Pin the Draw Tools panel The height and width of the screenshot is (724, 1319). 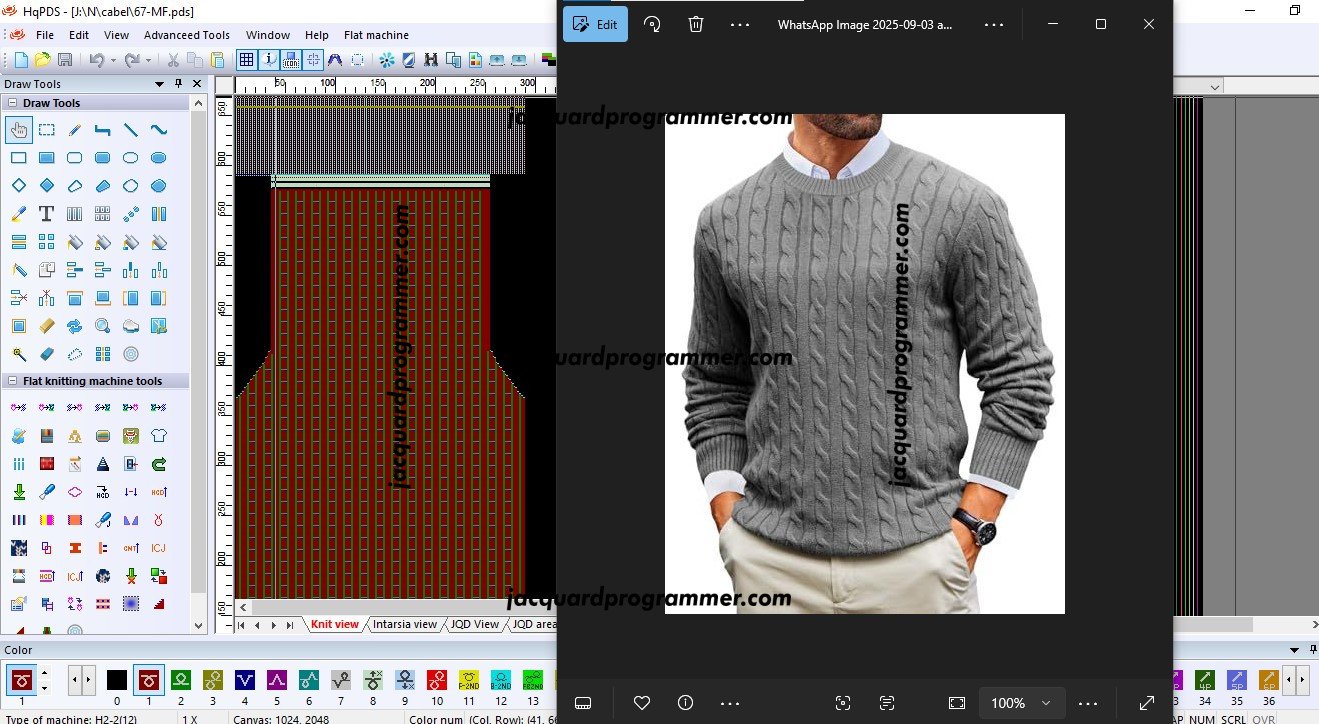(179, 84)
